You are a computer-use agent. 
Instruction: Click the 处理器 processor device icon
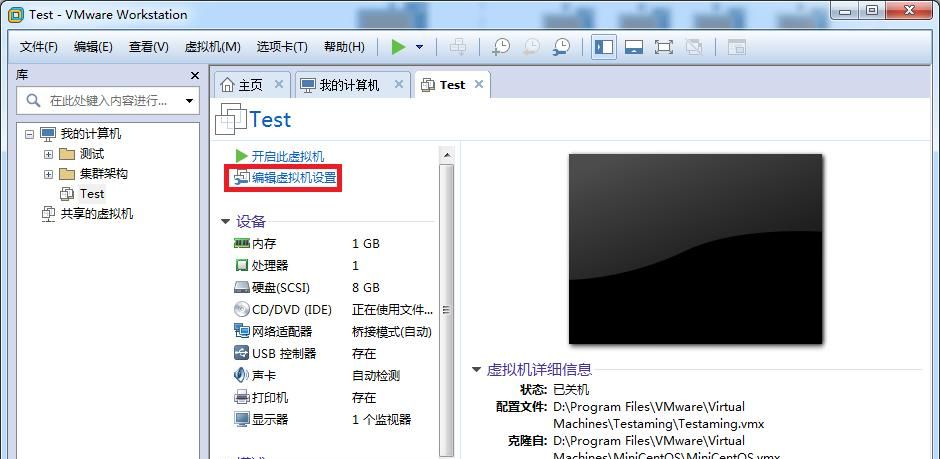coord(242,265)
